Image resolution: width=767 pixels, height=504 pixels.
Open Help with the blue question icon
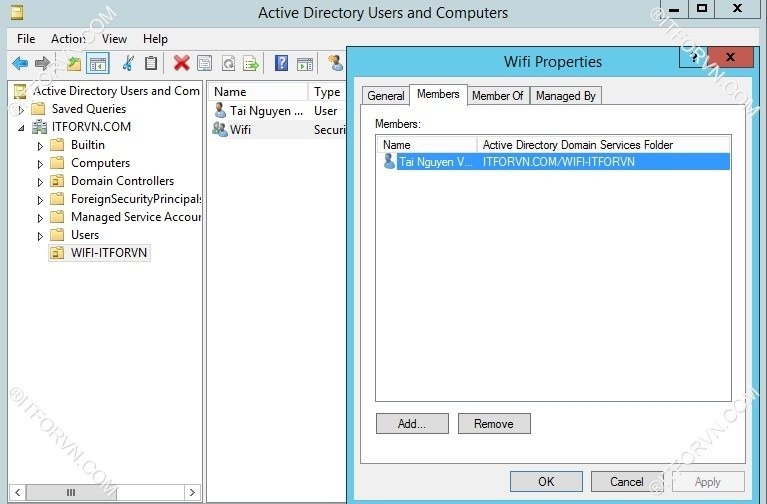point(281,64)
